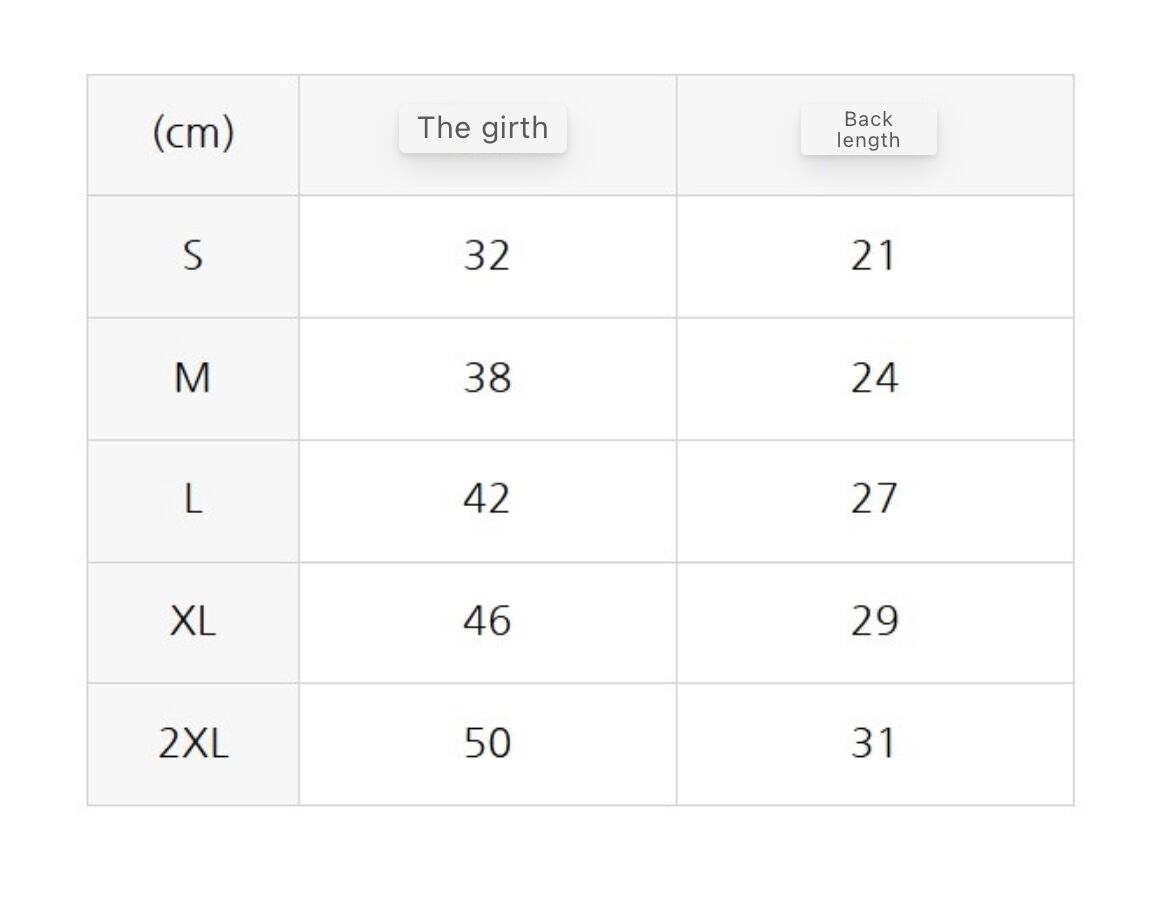
Task: Select the 2XL size row label
Action: pos(193,744)
